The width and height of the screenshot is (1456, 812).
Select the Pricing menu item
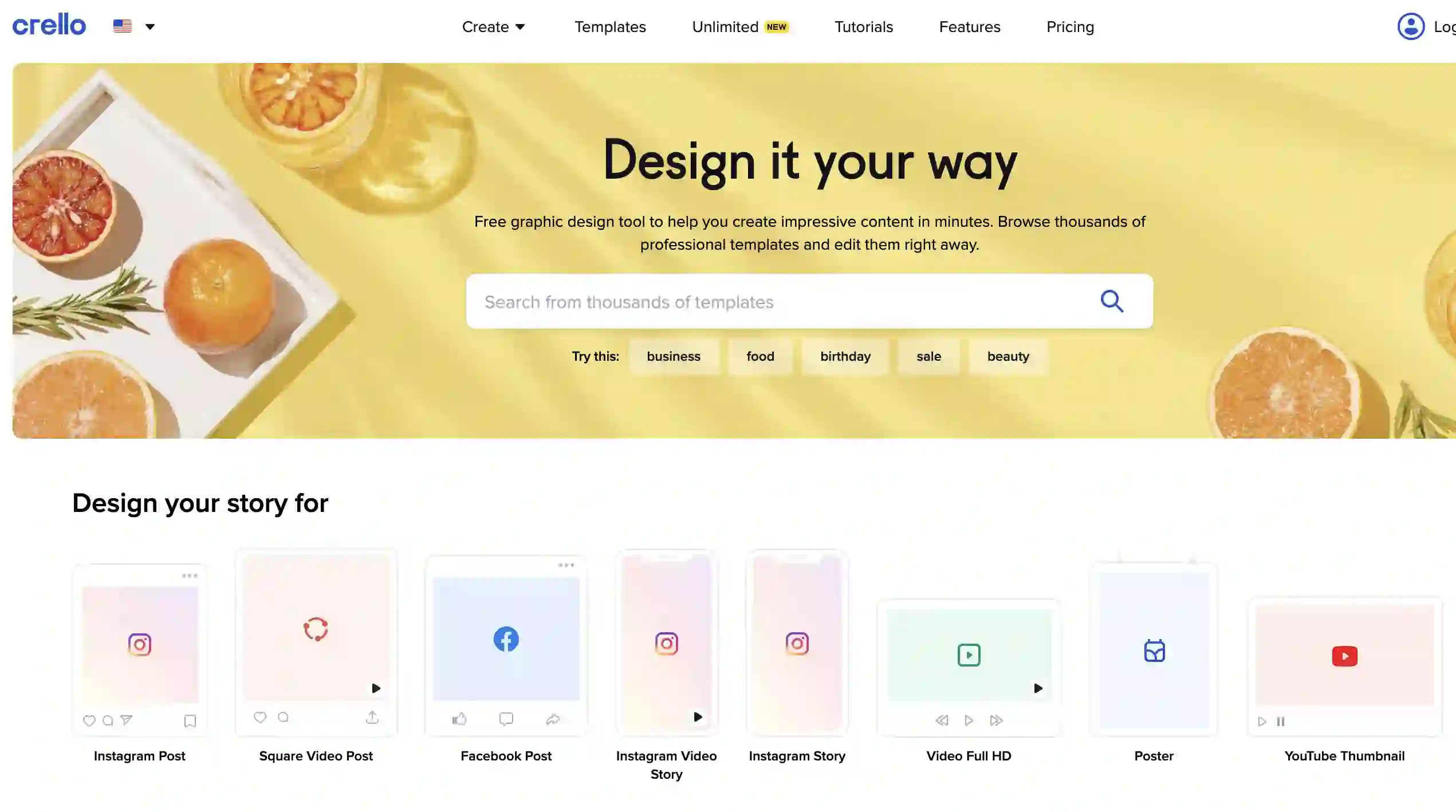pyautogui.click(x=1070, y=26)
